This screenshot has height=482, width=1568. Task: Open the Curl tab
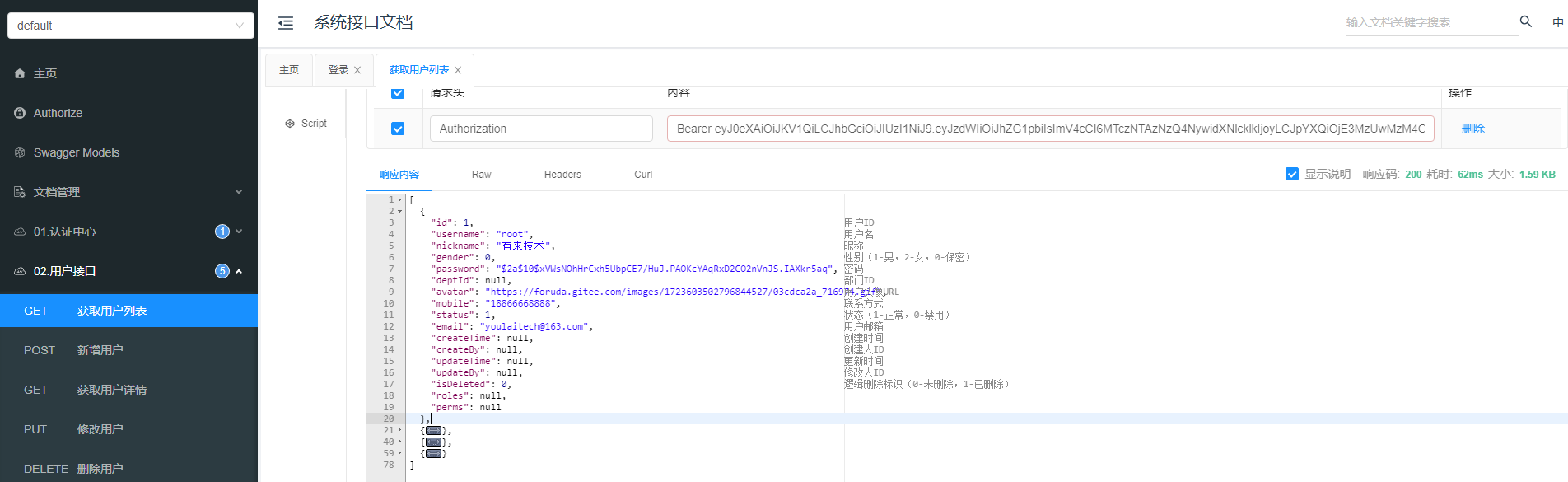tap(643, 175)
